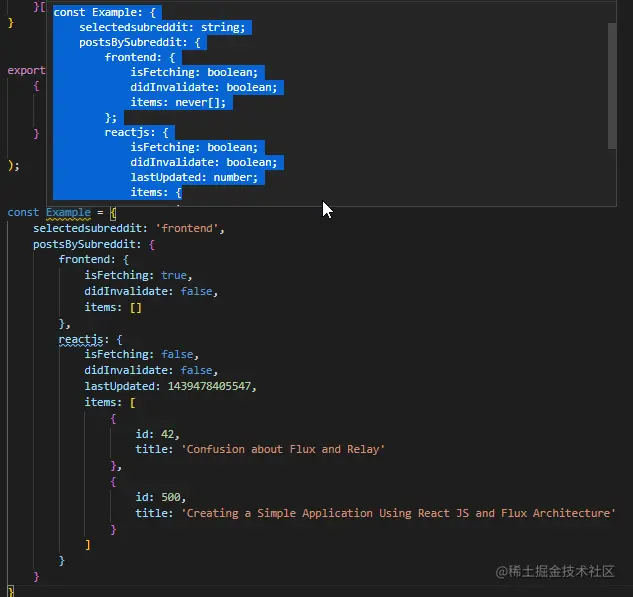
Task: Click the 'frontend: {' key line in the editor code
Action: (x=94, y=259)
